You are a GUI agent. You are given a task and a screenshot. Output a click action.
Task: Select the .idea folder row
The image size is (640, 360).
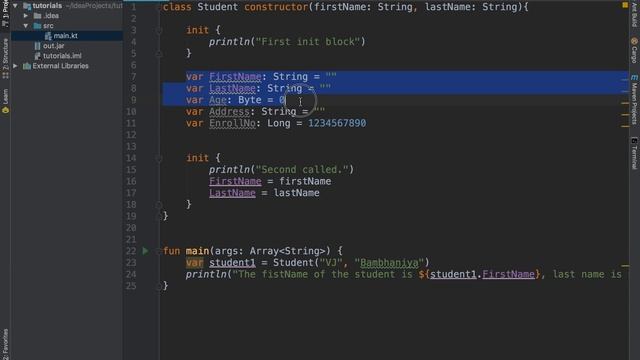pos(67,16)
